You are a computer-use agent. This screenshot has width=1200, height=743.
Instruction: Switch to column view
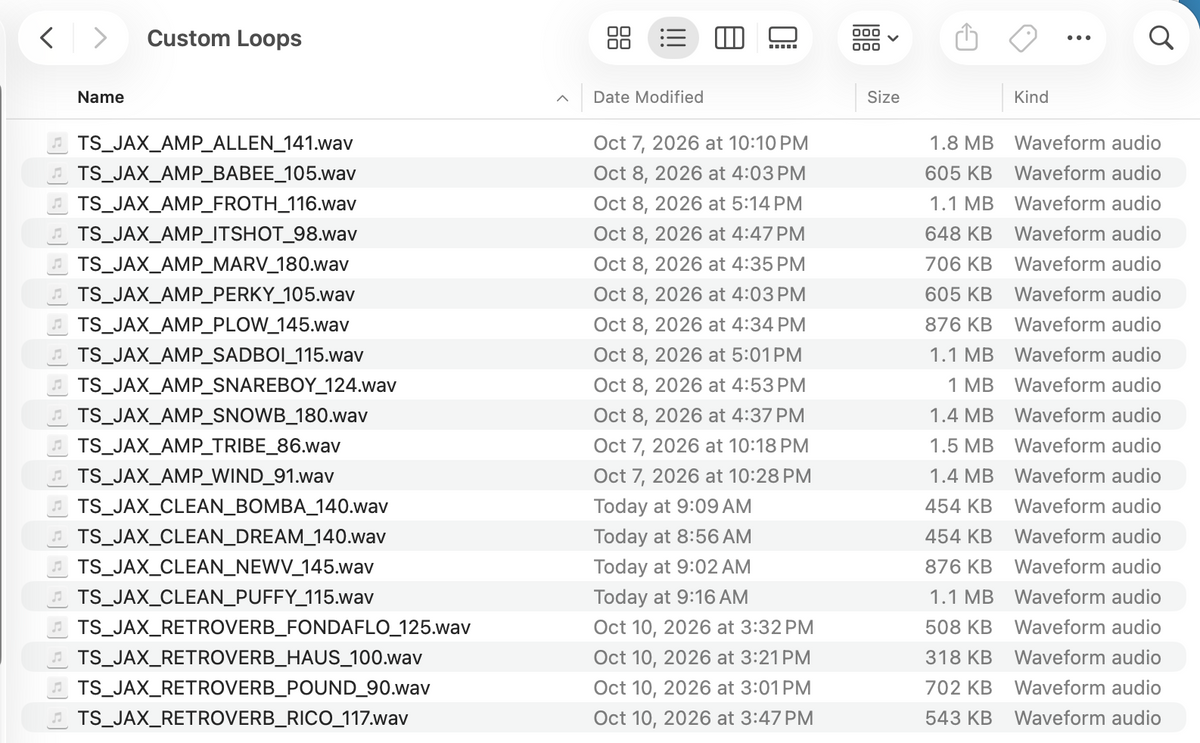(729, 38)
